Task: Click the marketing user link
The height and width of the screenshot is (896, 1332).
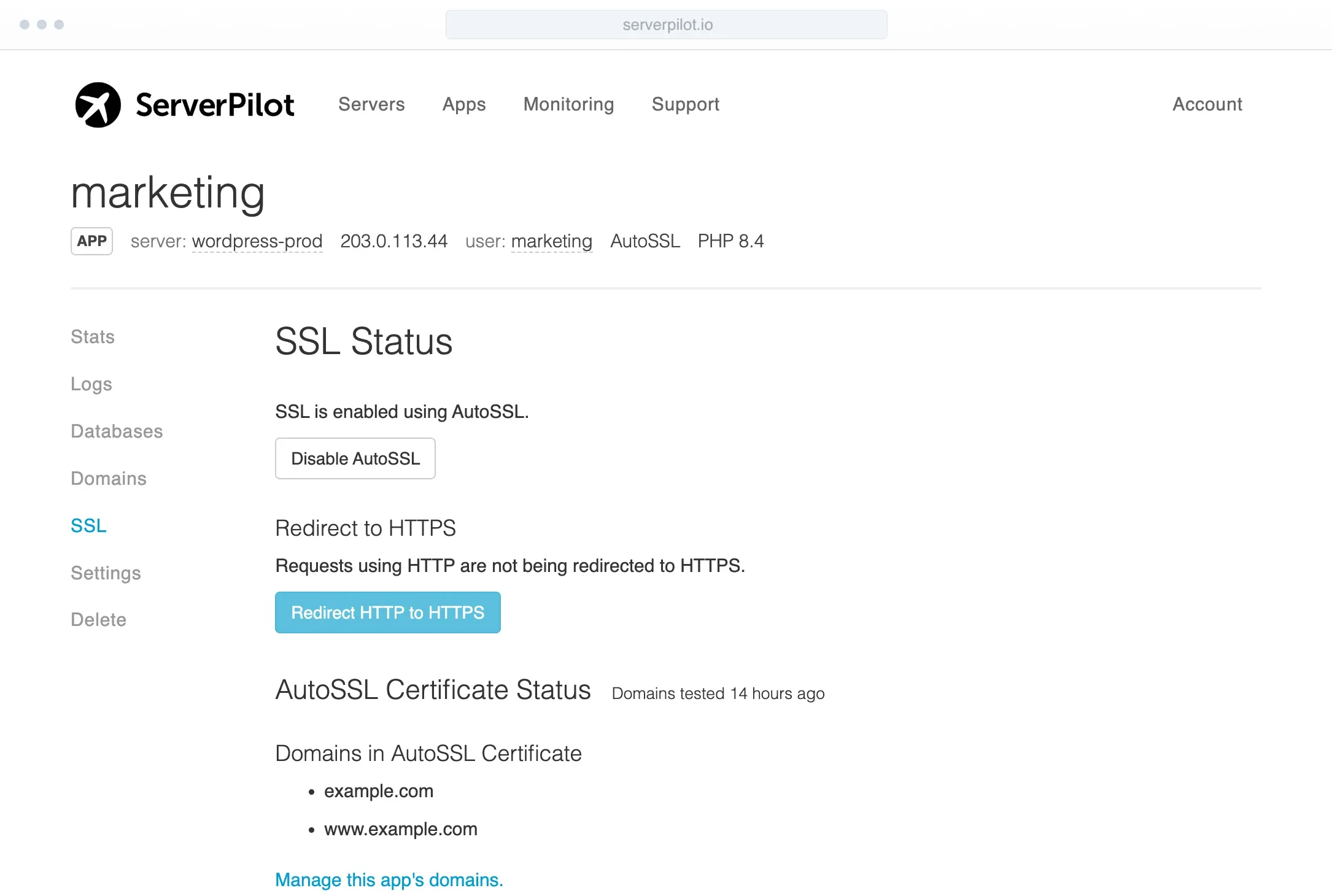Action: [x=551, y=241]
